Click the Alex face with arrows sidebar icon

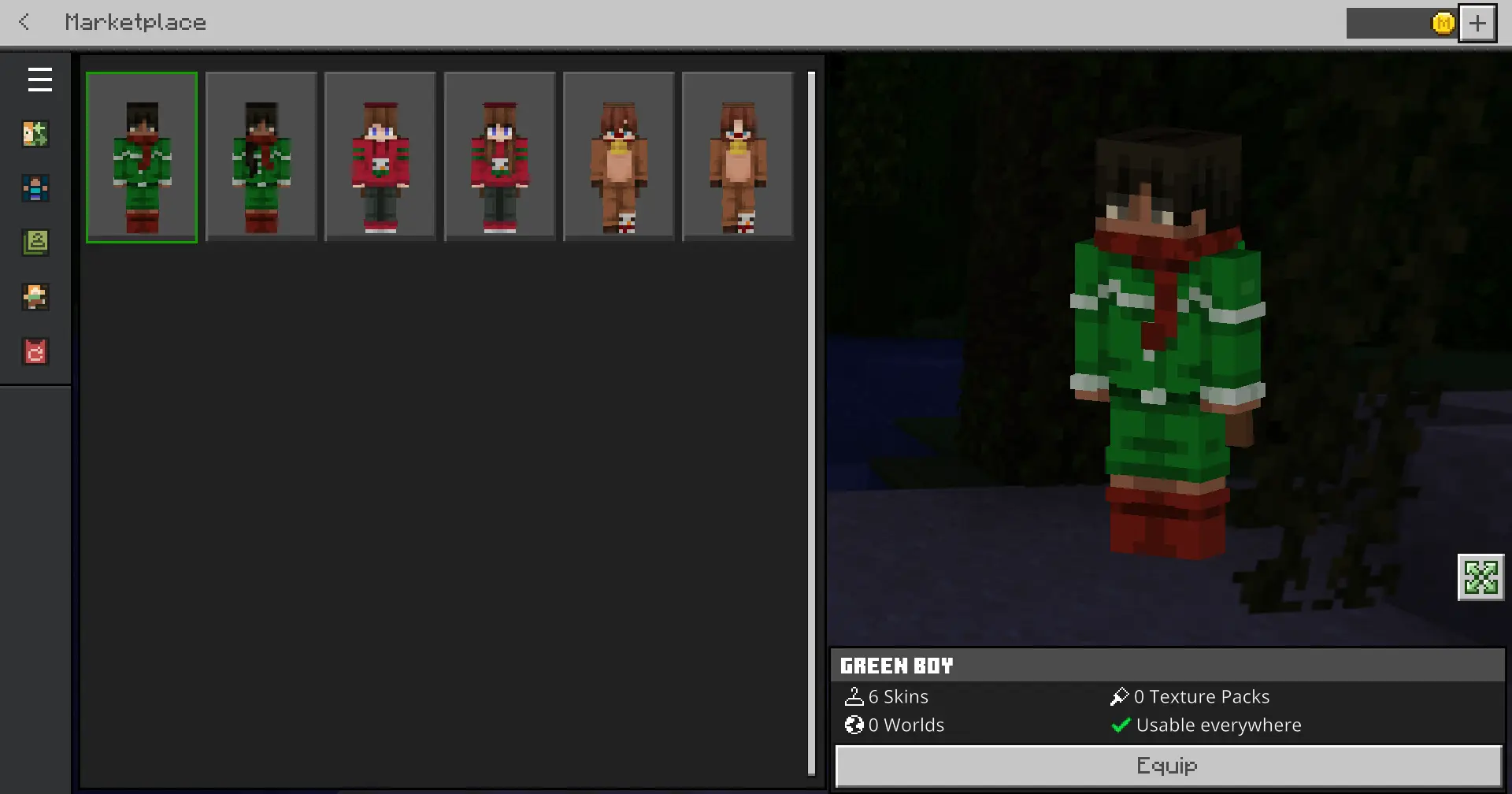[x=35, y=134]
